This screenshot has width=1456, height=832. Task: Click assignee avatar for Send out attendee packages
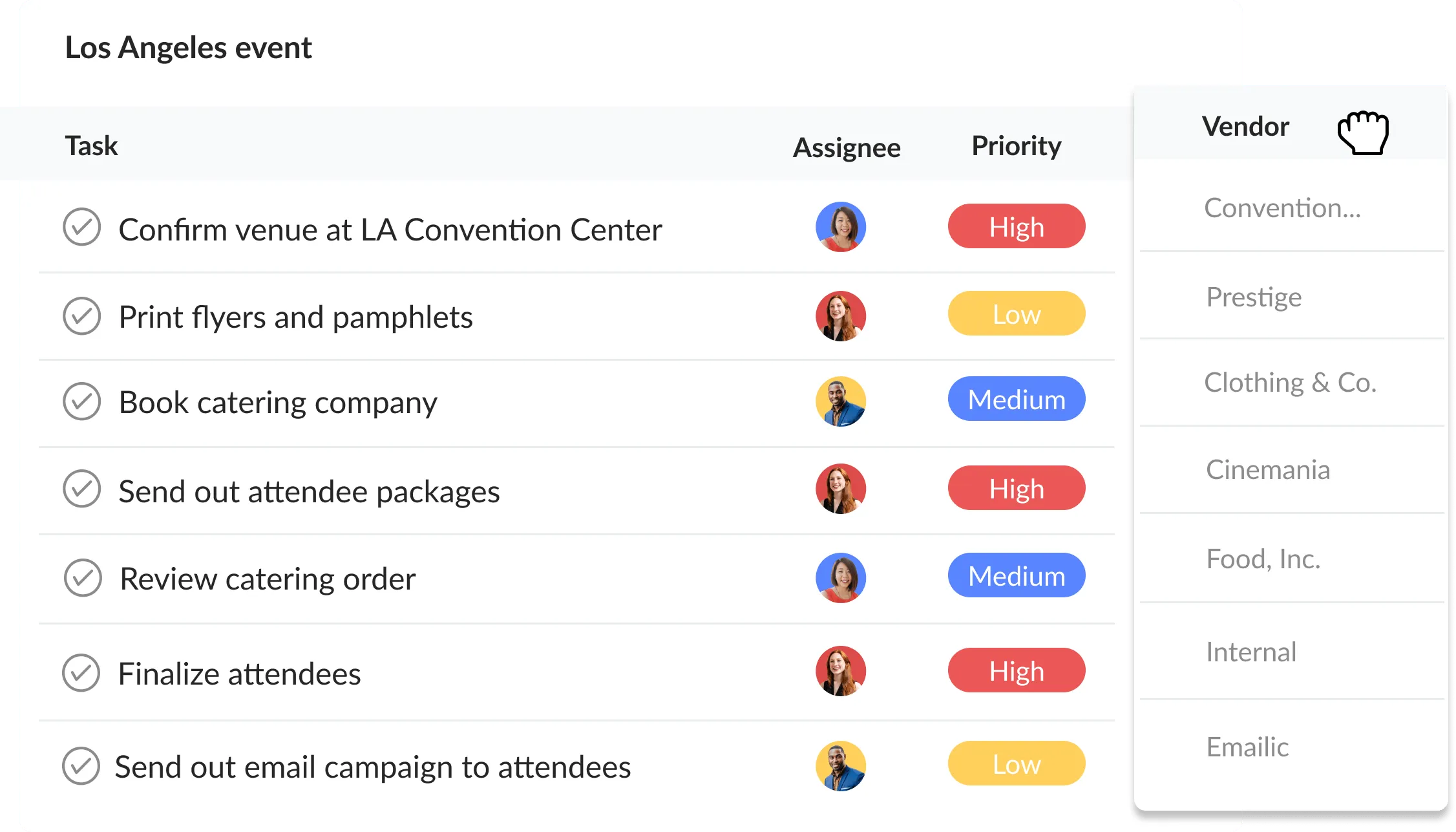(x=840, y=489)
